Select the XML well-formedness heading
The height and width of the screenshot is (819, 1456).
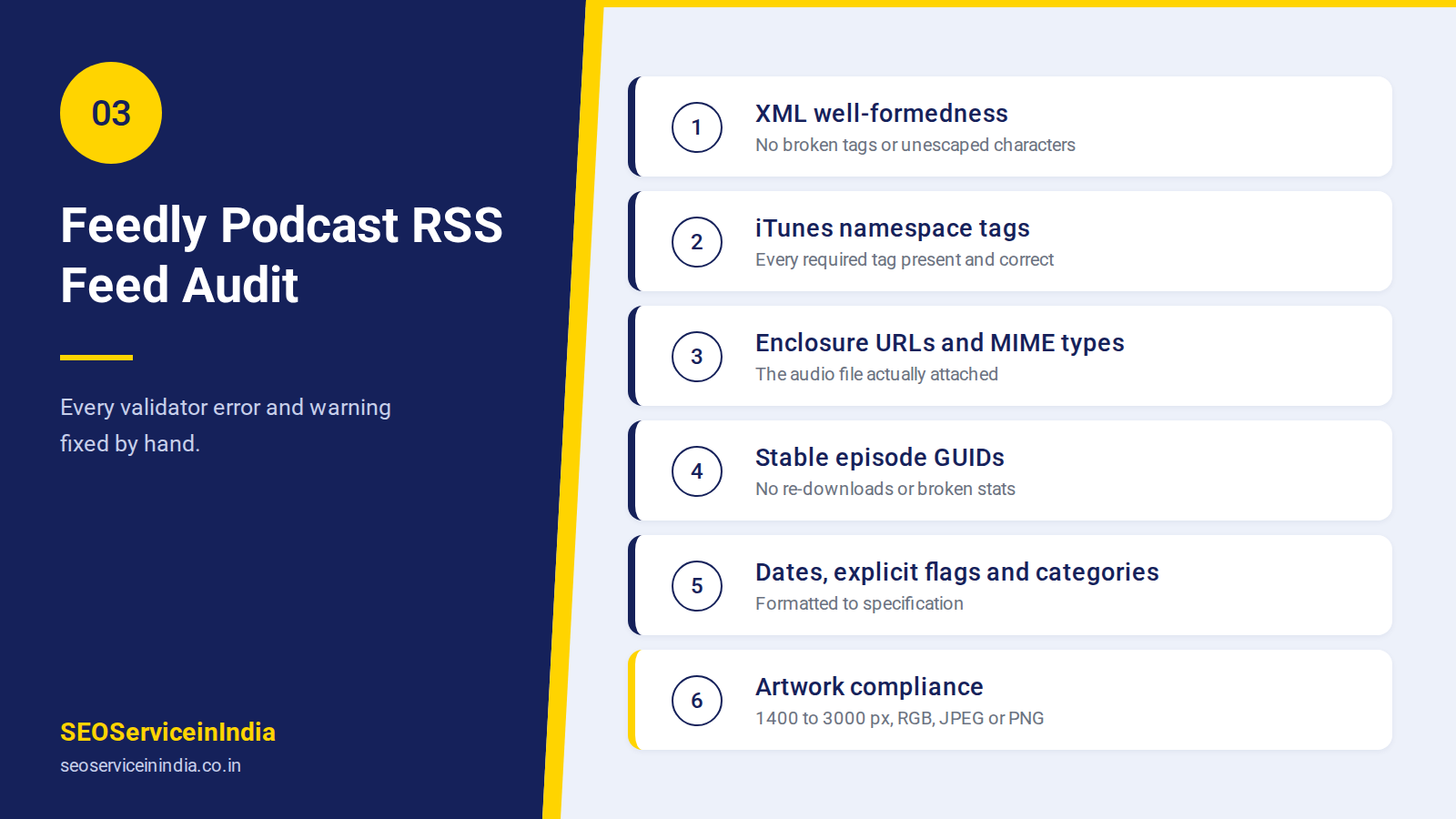(882, 113)
